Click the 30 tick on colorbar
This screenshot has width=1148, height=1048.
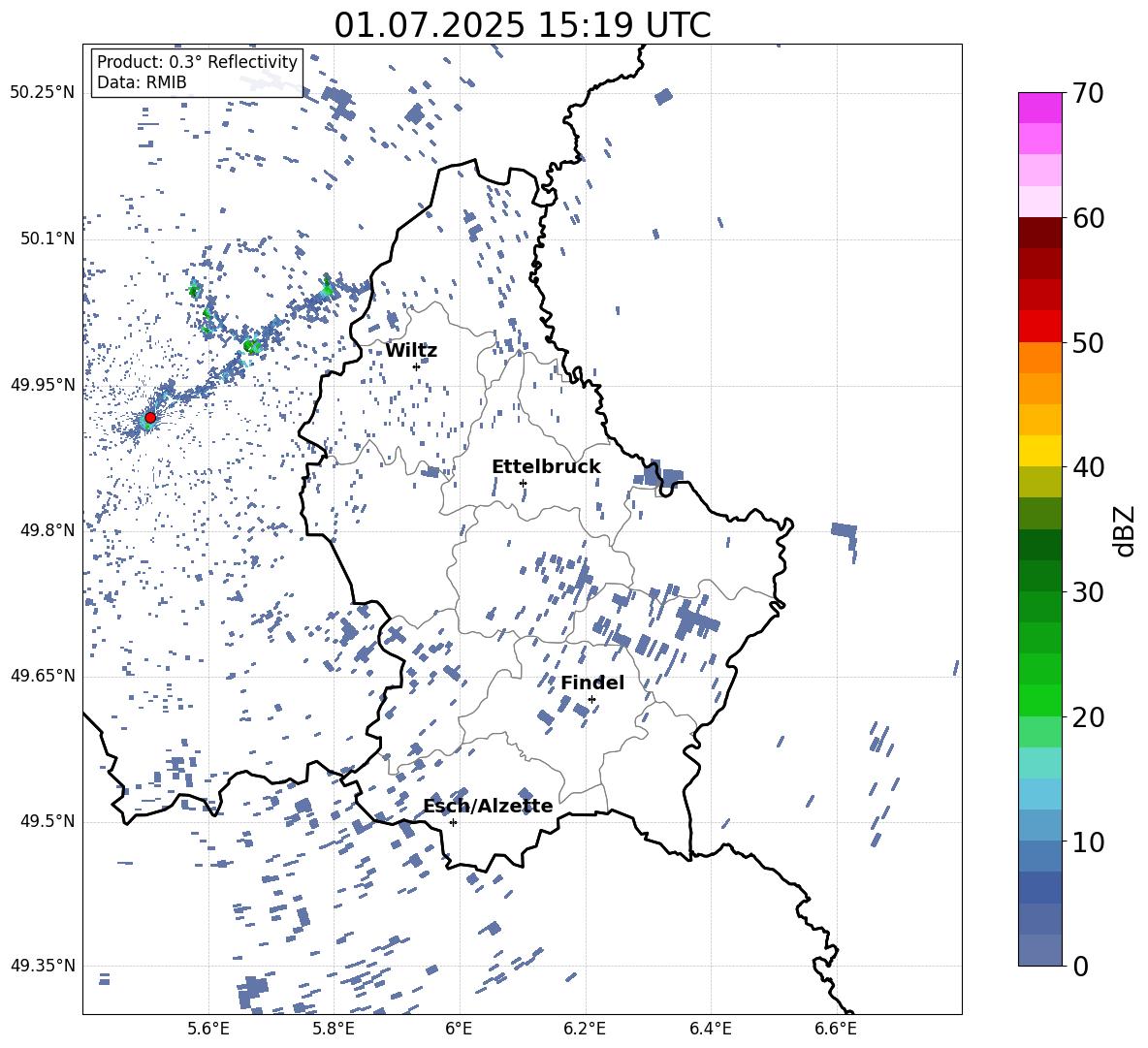[1088, 592]
